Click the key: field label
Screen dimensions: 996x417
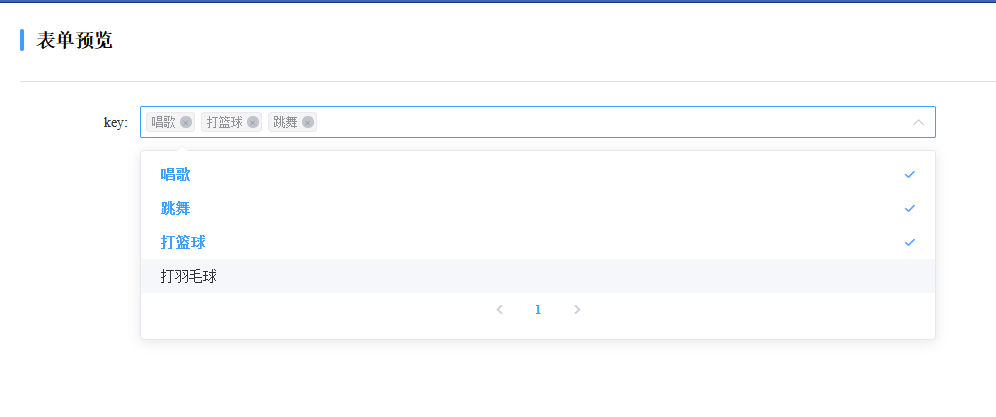pos(116,122)
